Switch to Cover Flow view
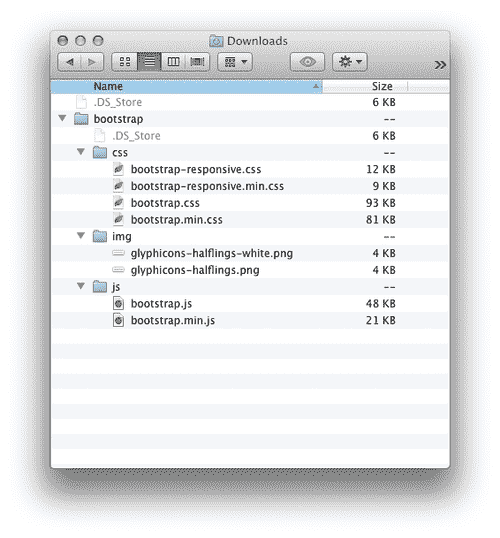 point(197,62)
